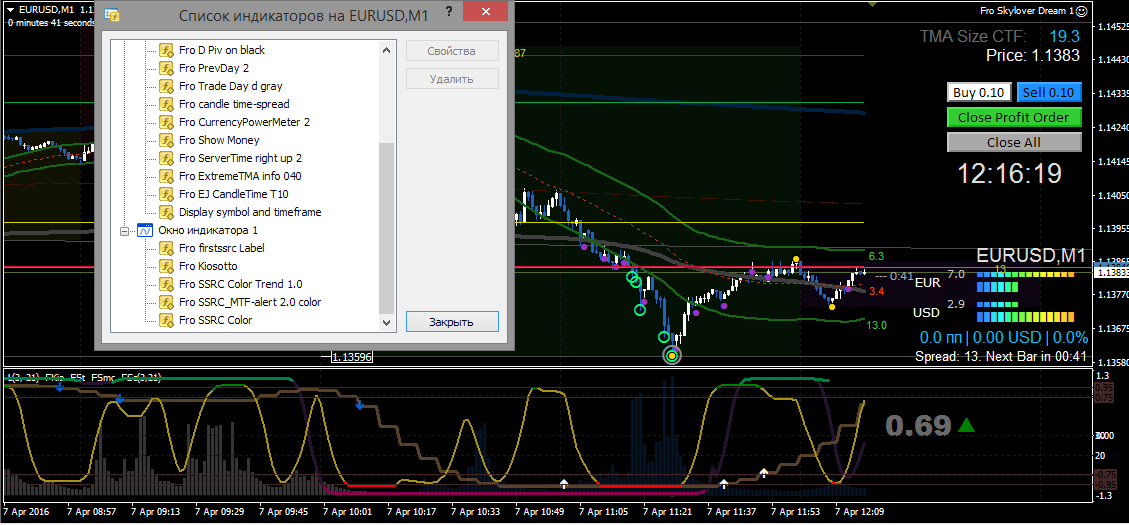
Task: Click the list scrollbar up arrow
Action: (387, 50)
